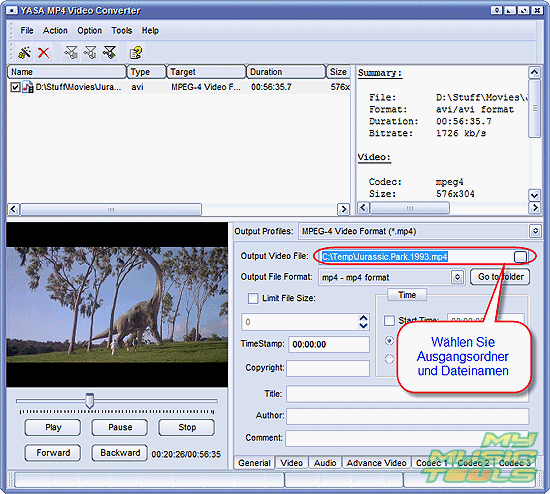Tick the Start Time checkbox
This screenshot has height=494, width=550.
[389, 320]
